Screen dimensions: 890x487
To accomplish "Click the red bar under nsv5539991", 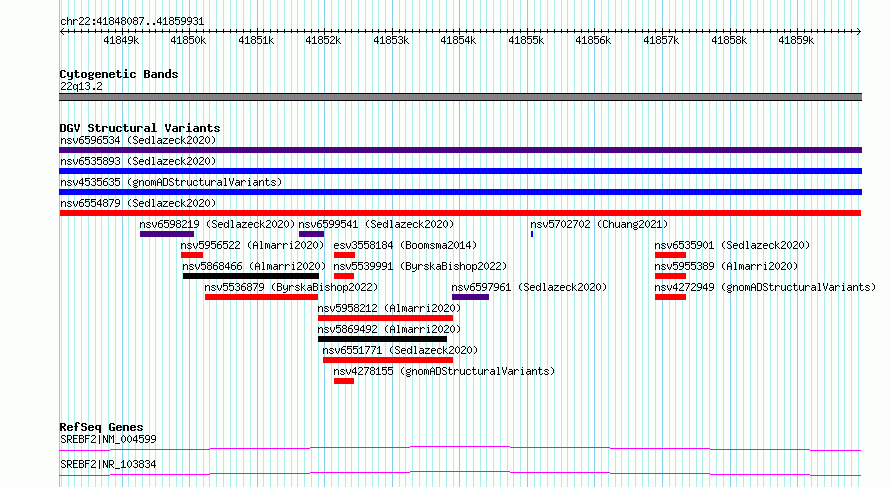I will [x=344, y=276].
